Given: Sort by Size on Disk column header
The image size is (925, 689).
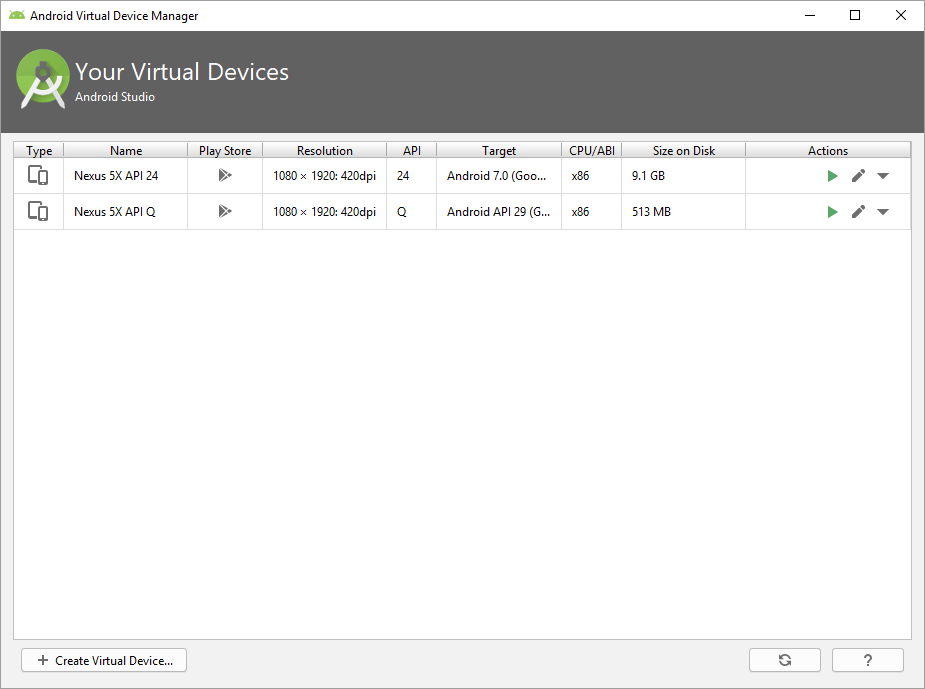Looking at the screenshot, I should point(684,150).
